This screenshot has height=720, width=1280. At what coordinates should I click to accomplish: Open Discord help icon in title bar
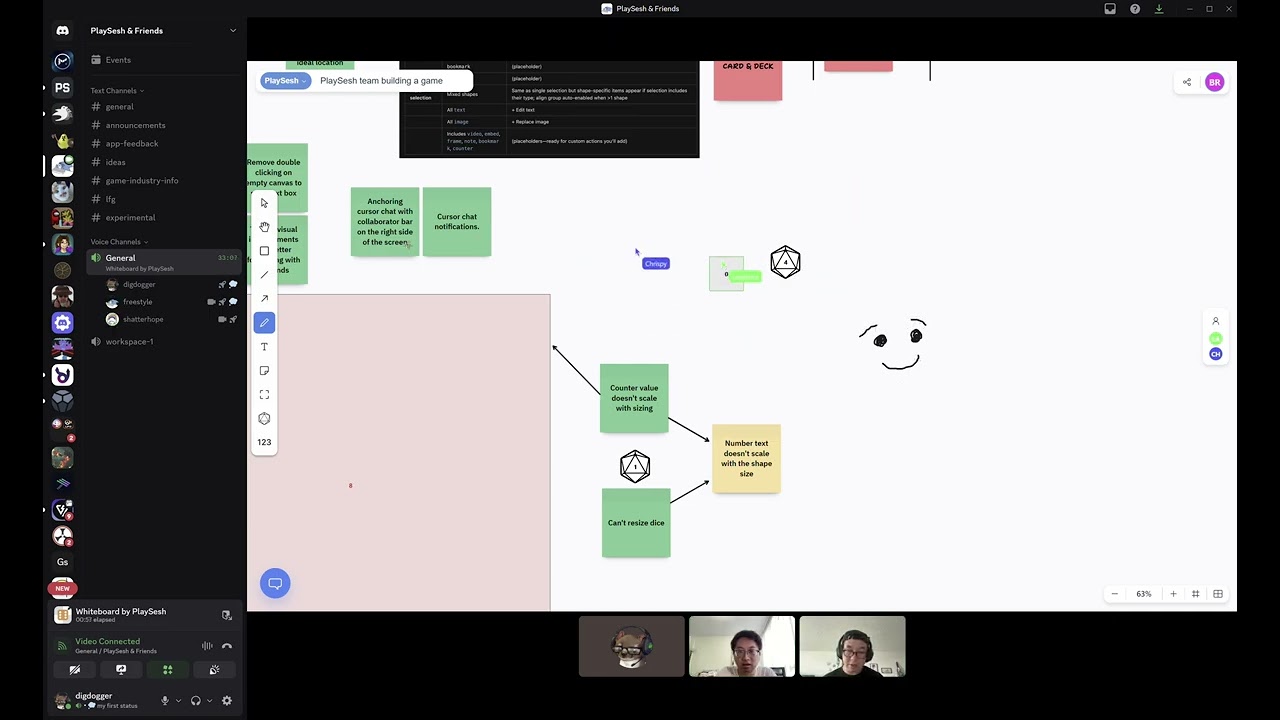[1135, 9]
